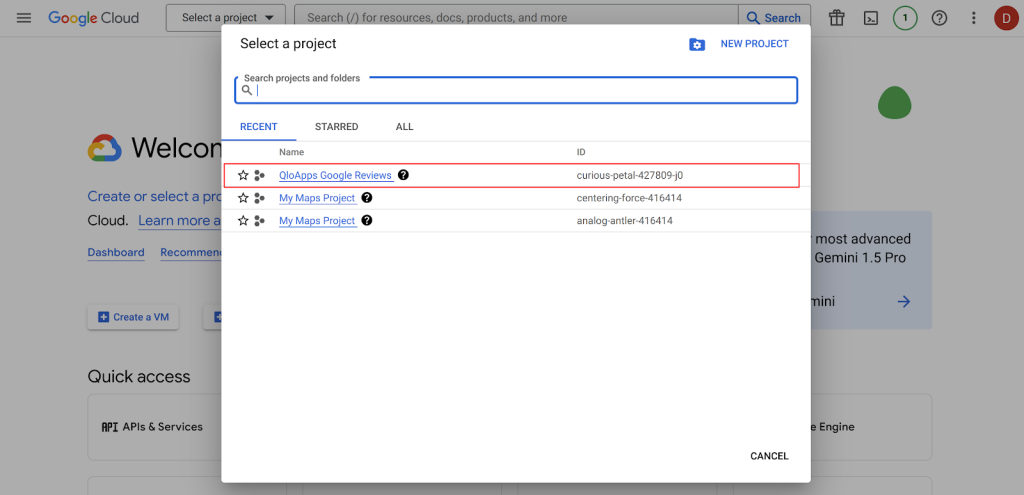1024x495 pixels.
Task: Select the Recent tab
Action: pyautogui.click(x=259, y=127)
